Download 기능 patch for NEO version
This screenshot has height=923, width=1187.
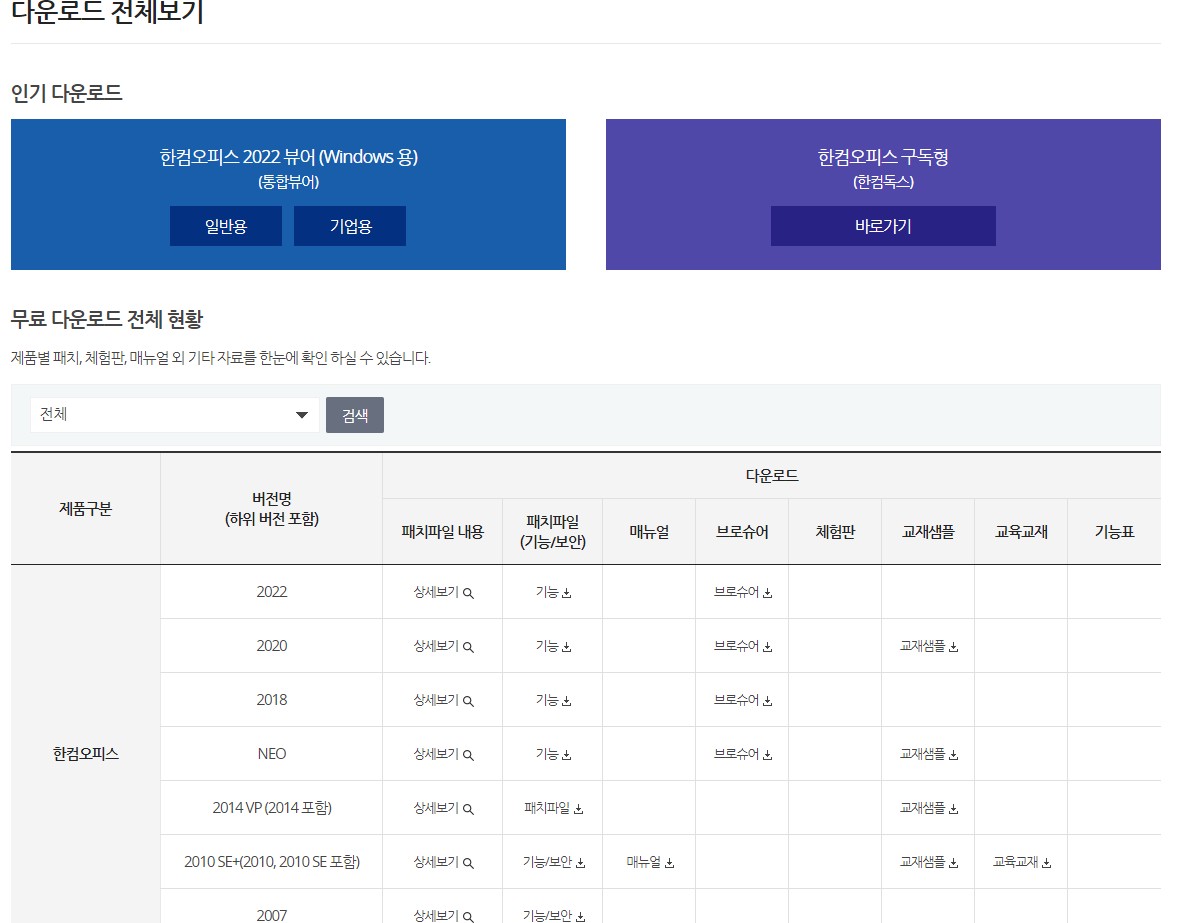(553, 754)
